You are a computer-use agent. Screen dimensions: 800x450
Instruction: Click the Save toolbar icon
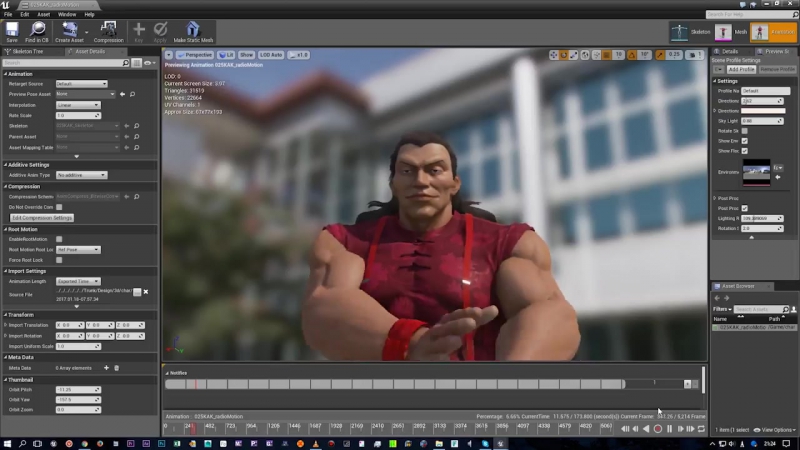pyautogui.click(x=12, y=32)
